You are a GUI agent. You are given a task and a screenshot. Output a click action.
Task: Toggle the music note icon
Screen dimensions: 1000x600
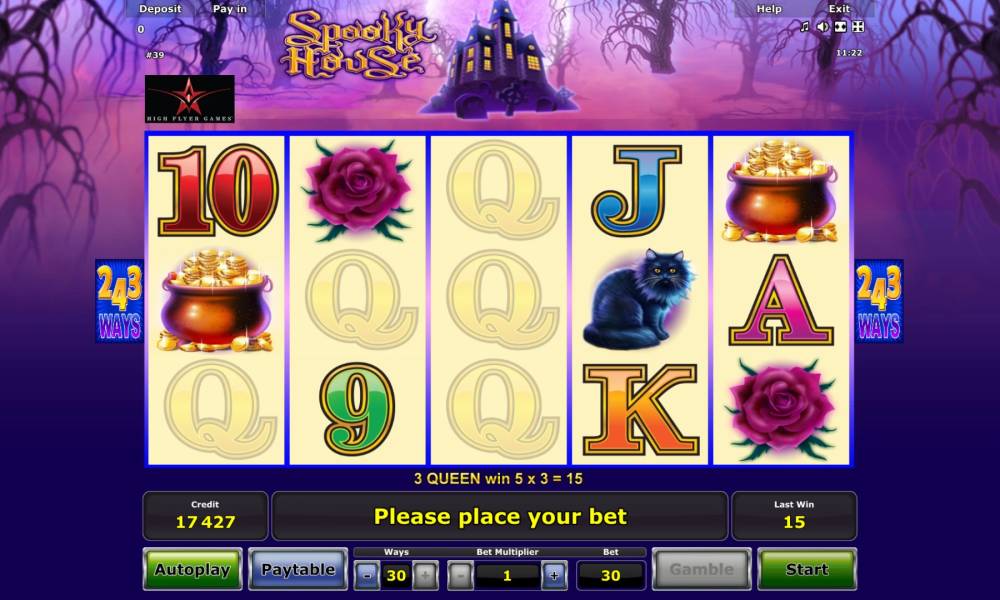(804, 27)
